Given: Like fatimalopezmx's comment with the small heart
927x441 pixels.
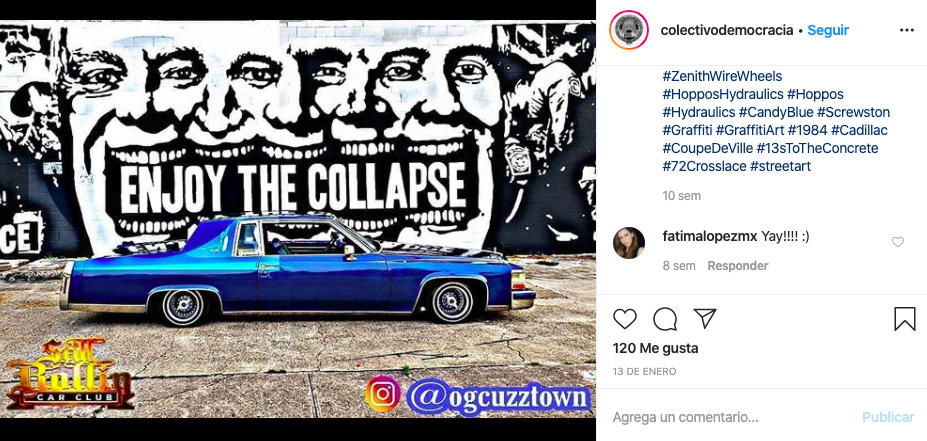Looking at the screenshot, I should coord(897,242).
